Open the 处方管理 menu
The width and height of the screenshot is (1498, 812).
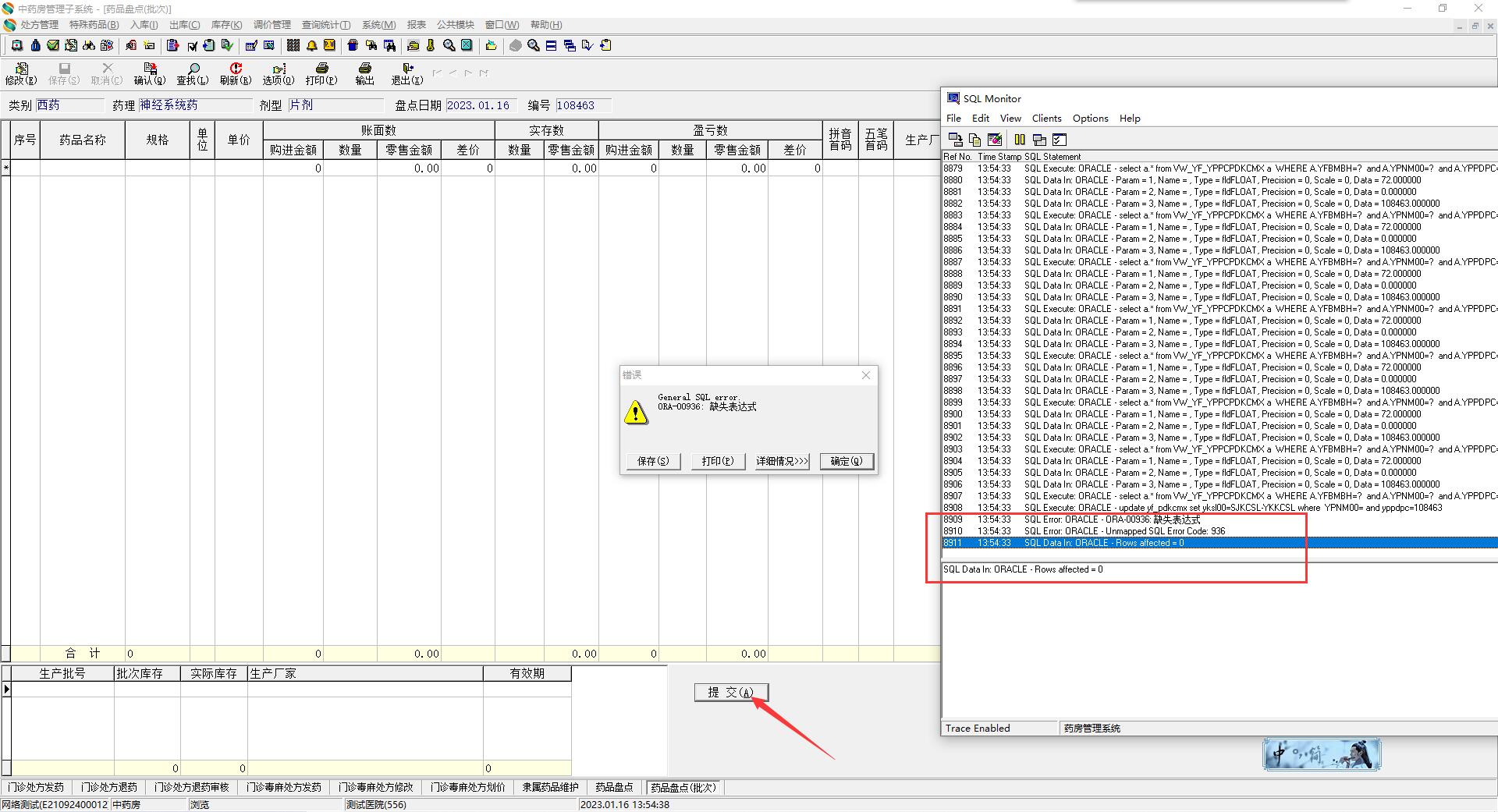(x=40, y=25)
